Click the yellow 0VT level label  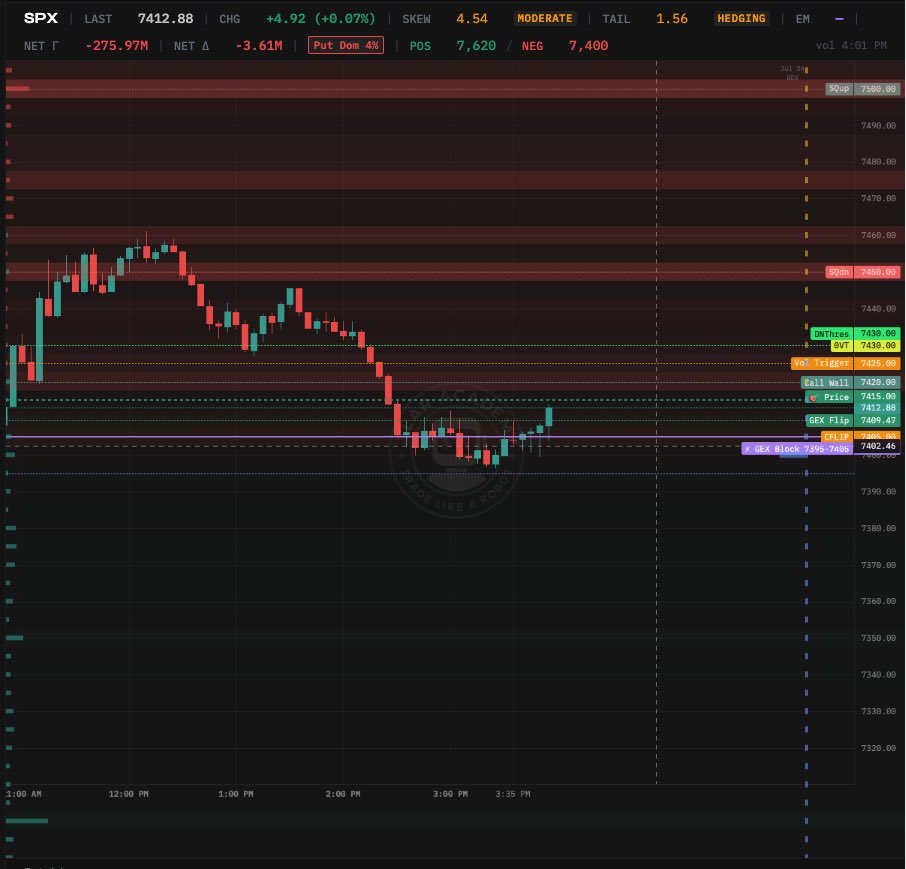click(x=841, y=346)
